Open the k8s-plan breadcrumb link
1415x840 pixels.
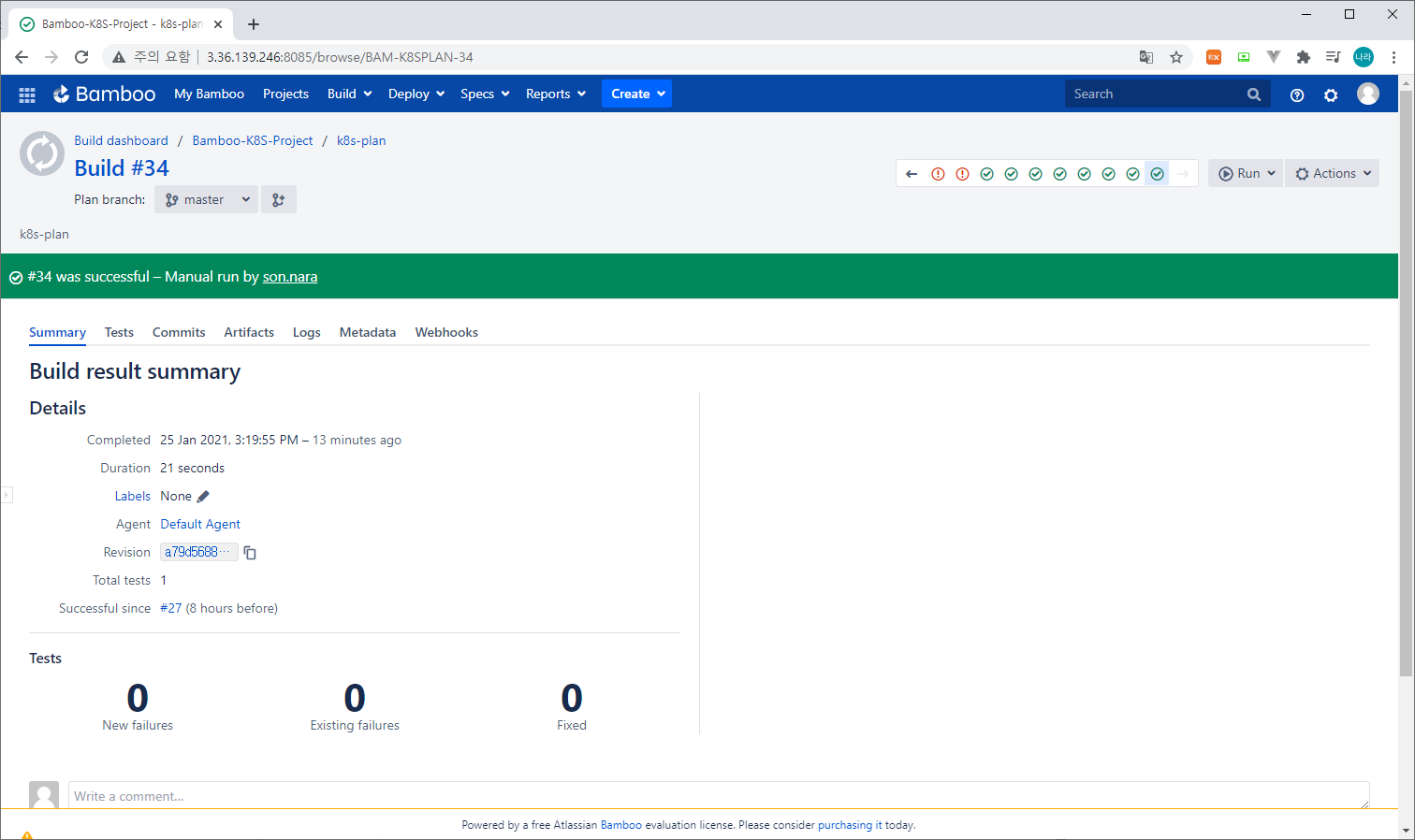click(361, 140)
